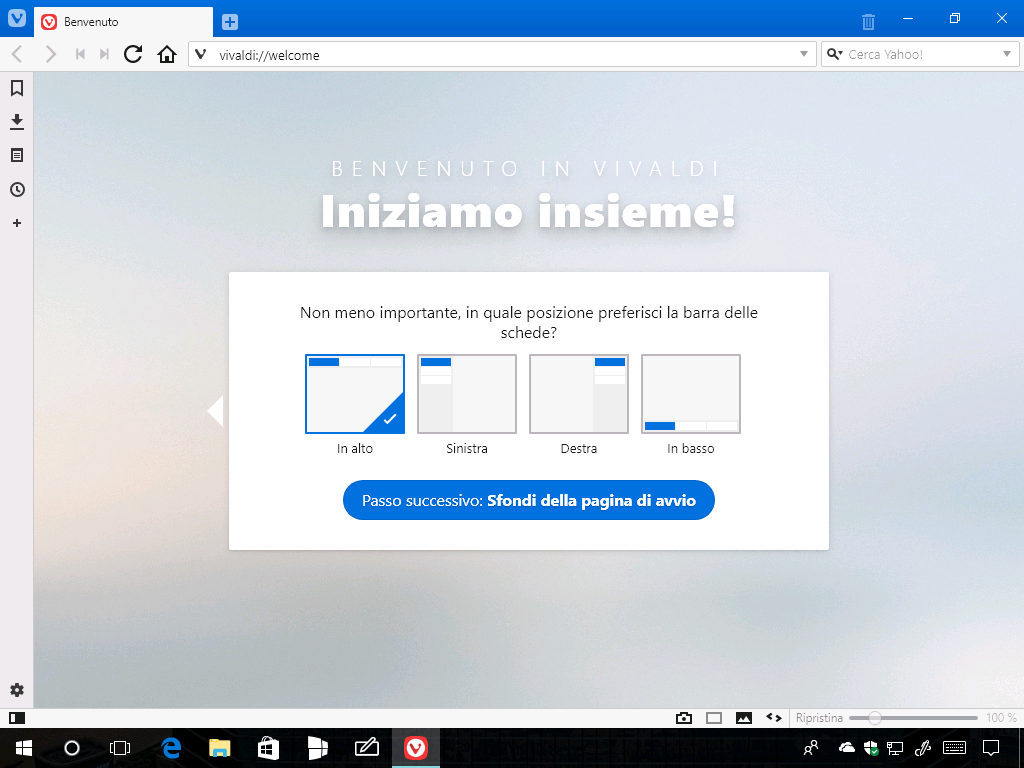Open the People tray icon

point(810,747)
